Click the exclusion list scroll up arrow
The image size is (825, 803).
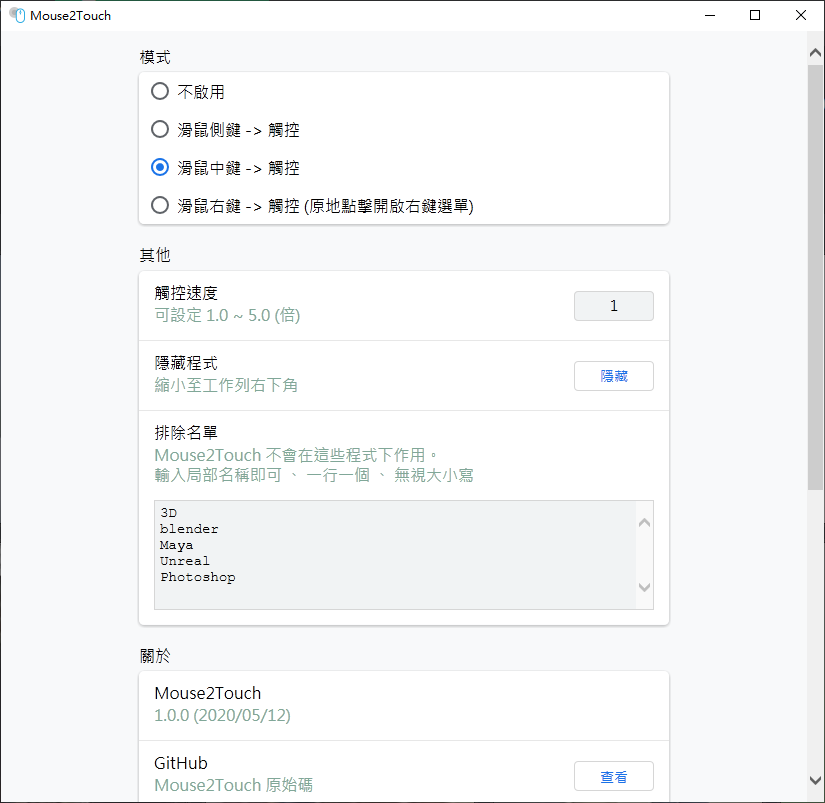pos(645,523)
